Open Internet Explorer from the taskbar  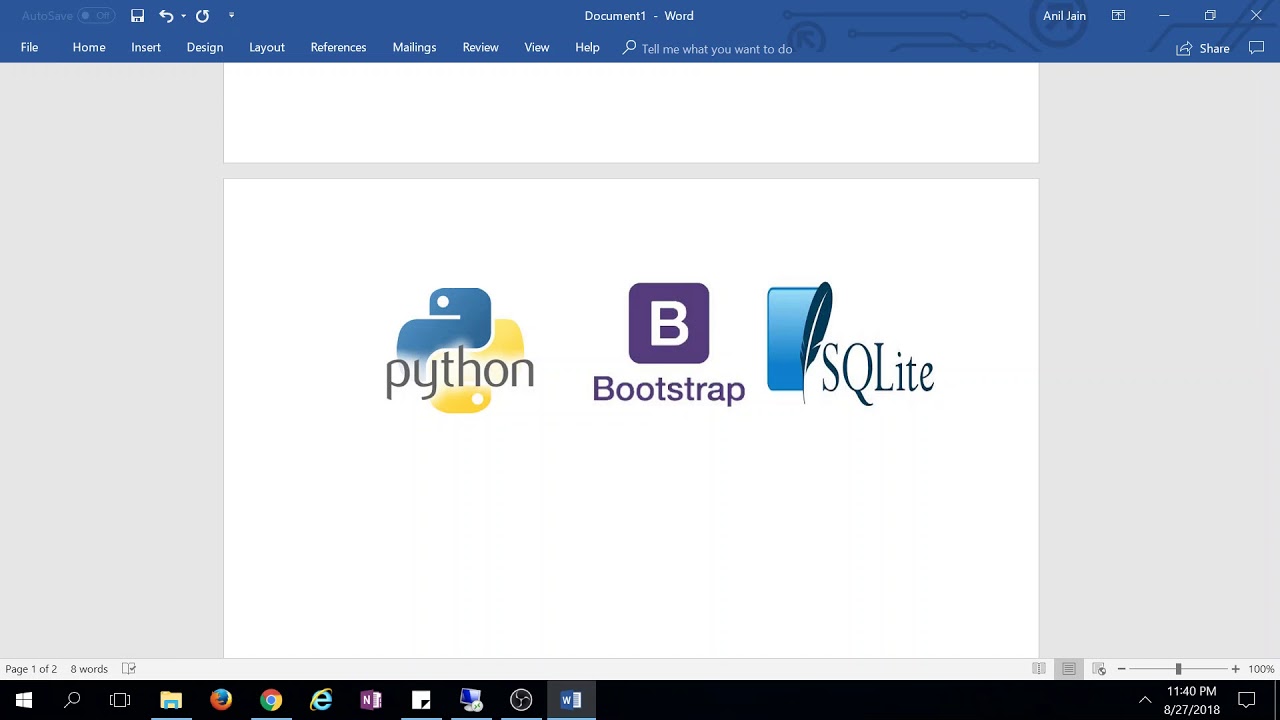click(321, 700)
